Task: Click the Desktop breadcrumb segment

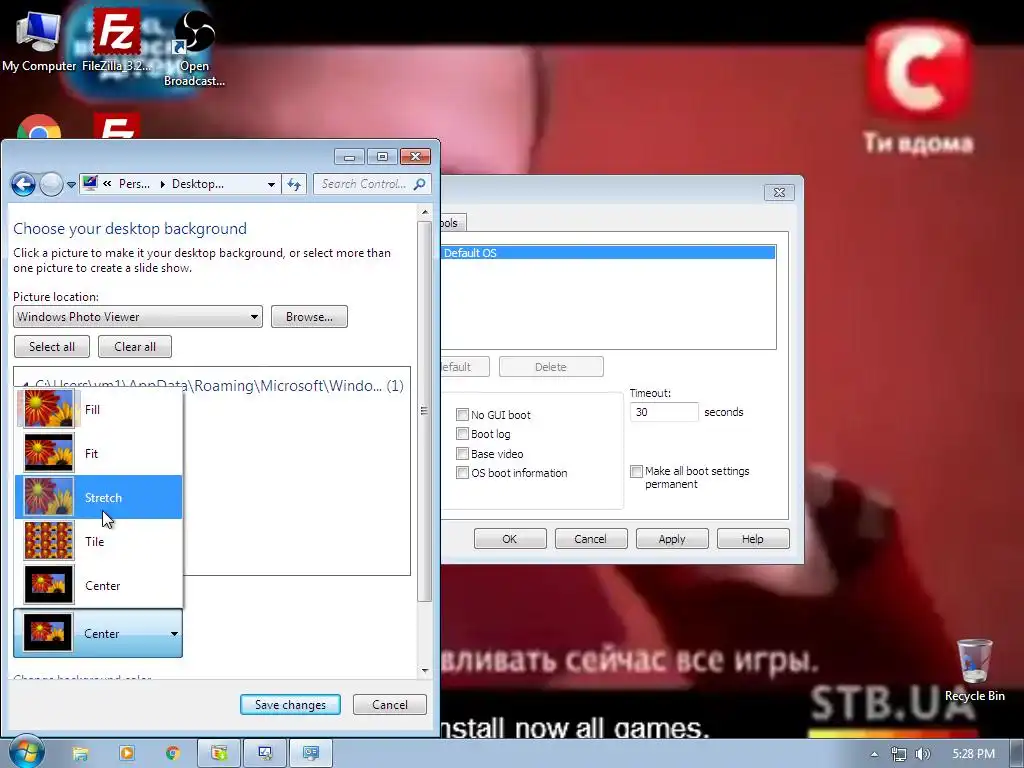Action: click(x=197, y=184)
